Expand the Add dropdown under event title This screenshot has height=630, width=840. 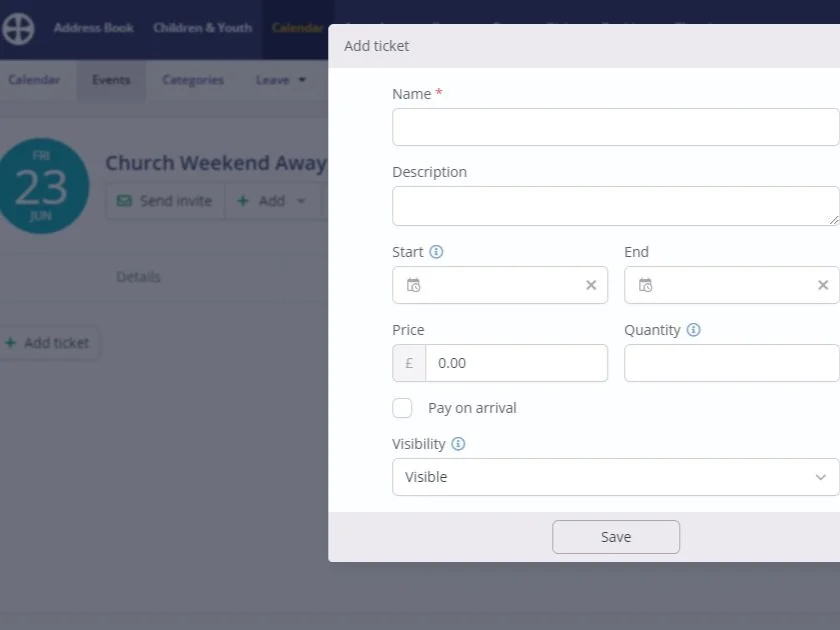[x=272, y=201]
